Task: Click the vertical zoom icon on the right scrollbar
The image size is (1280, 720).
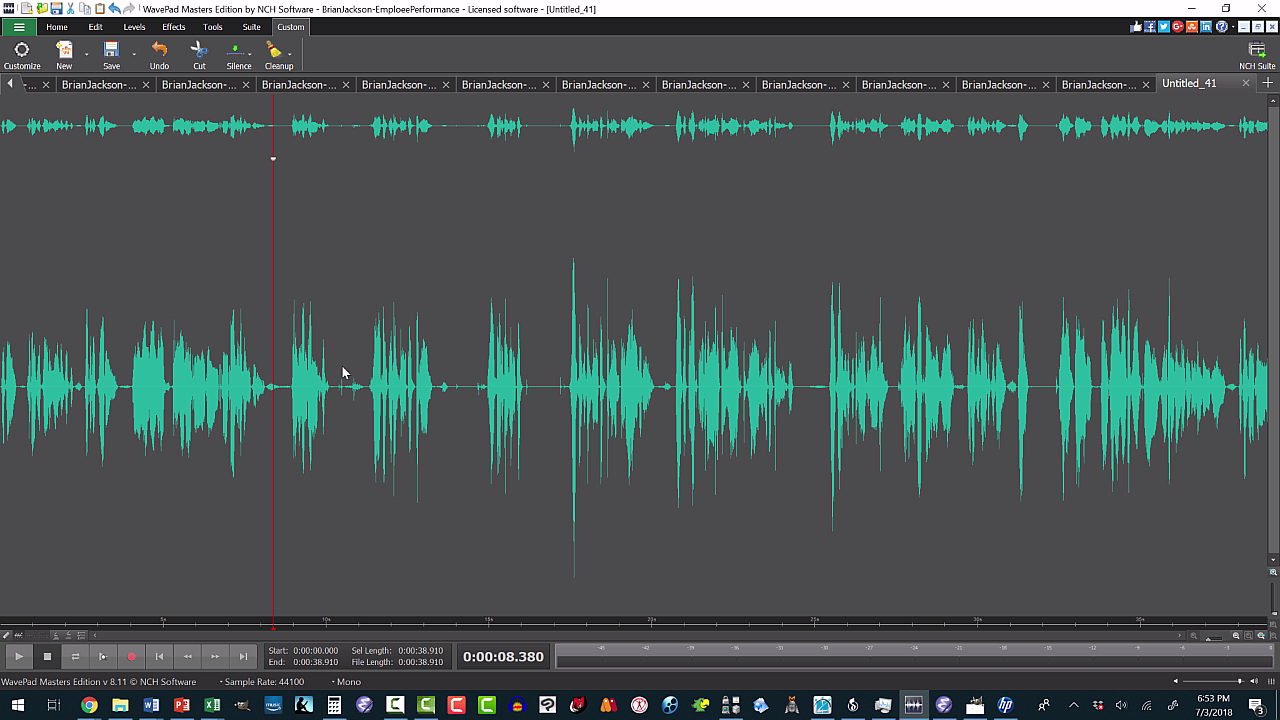Action: click(x=1273, y=572)
